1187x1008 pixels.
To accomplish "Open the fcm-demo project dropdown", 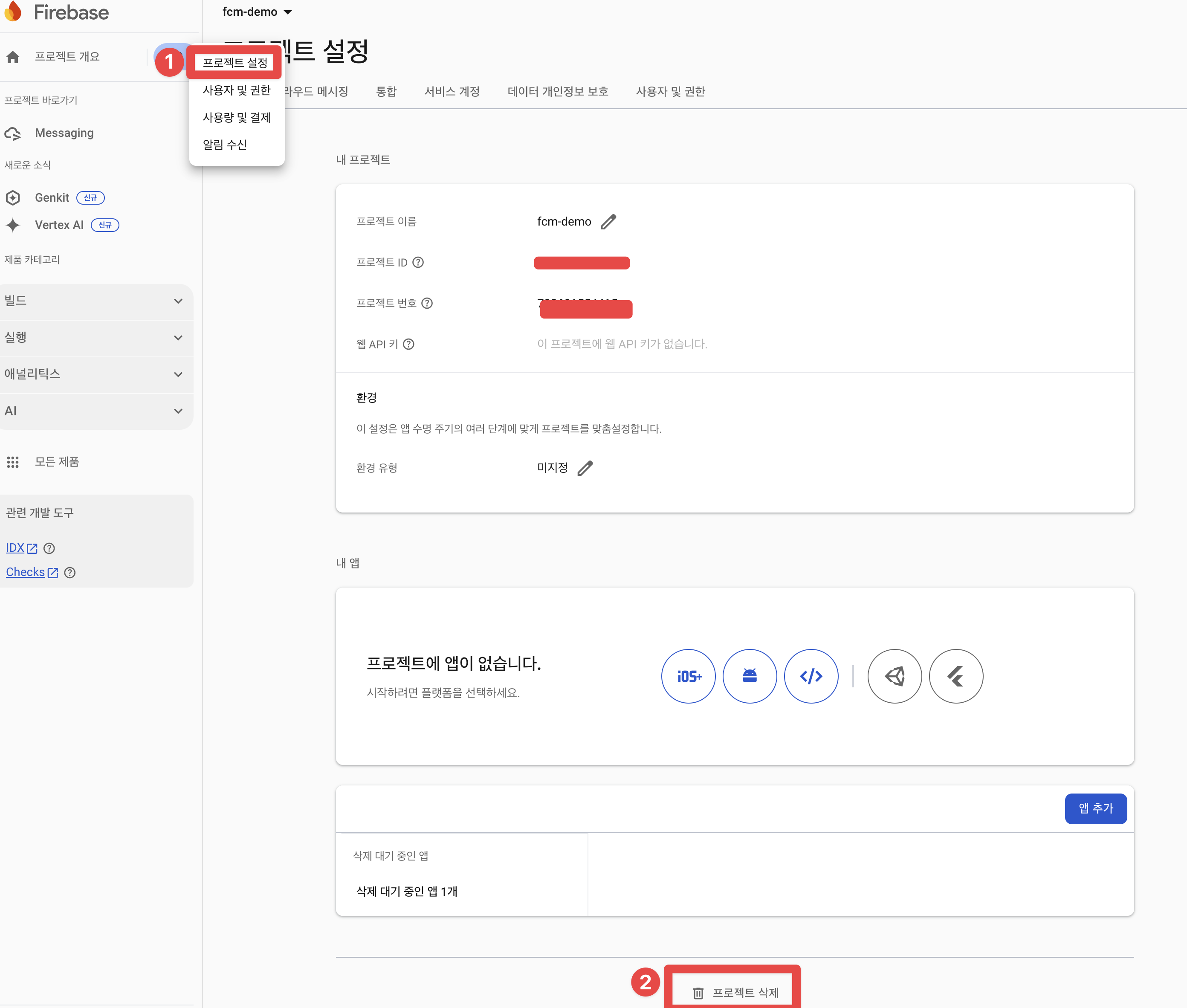I will 257,12.
